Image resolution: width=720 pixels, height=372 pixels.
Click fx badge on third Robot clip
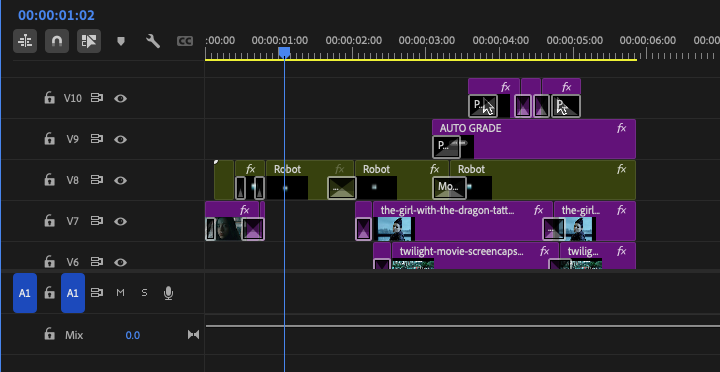click(621, 169)
